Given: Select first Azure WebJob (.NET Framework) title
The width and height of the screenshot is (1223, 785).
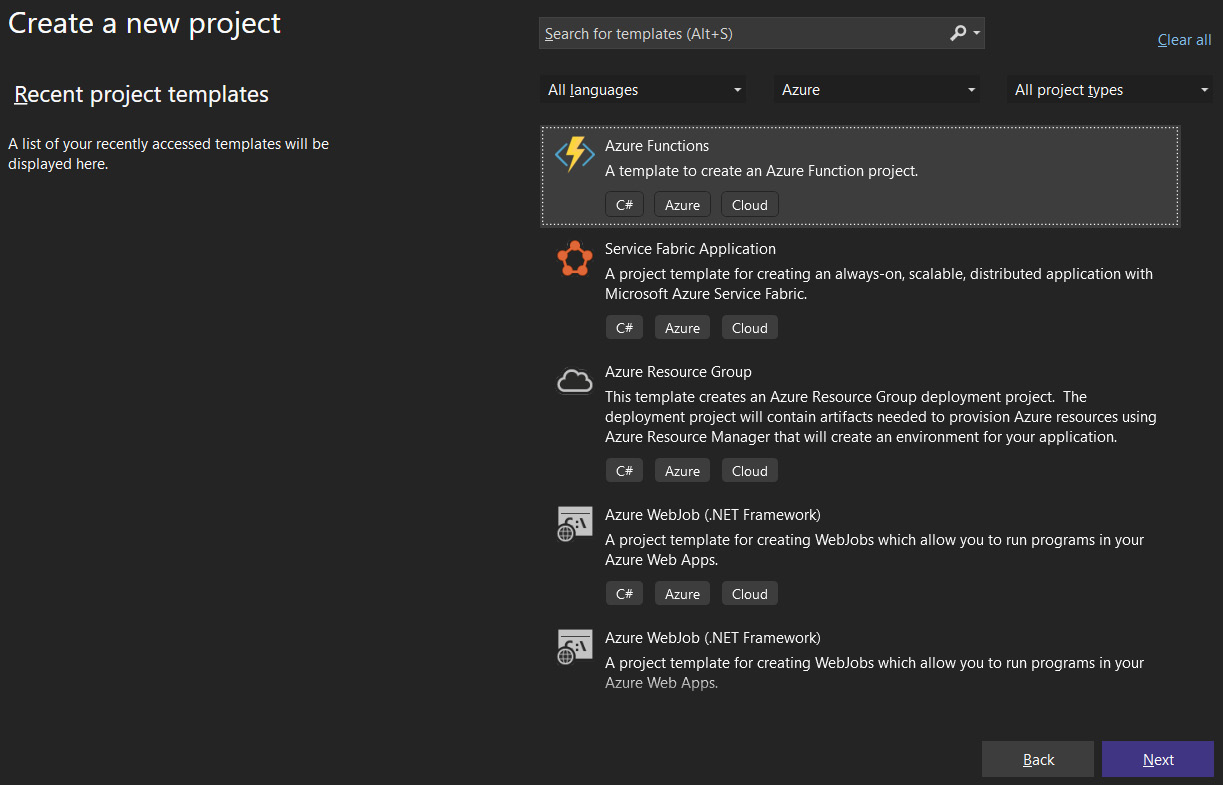Looking at the screenshot, I should tap(713, 515).
